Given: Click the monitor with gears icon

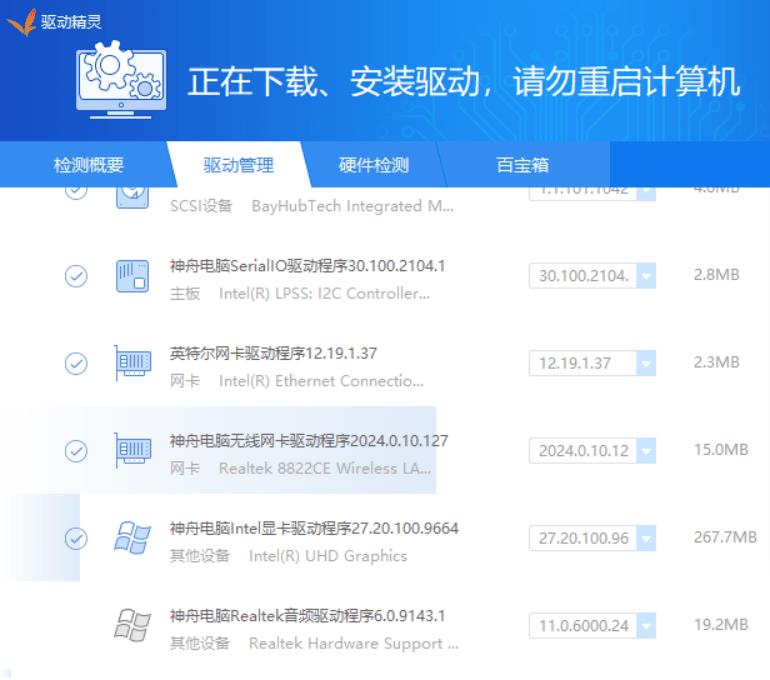Looking at the screenshot, I should (x=121, y=81).
